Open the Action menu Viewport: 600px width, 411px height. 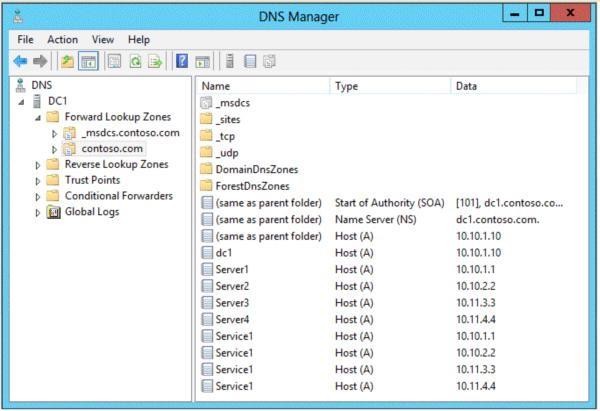62,39
